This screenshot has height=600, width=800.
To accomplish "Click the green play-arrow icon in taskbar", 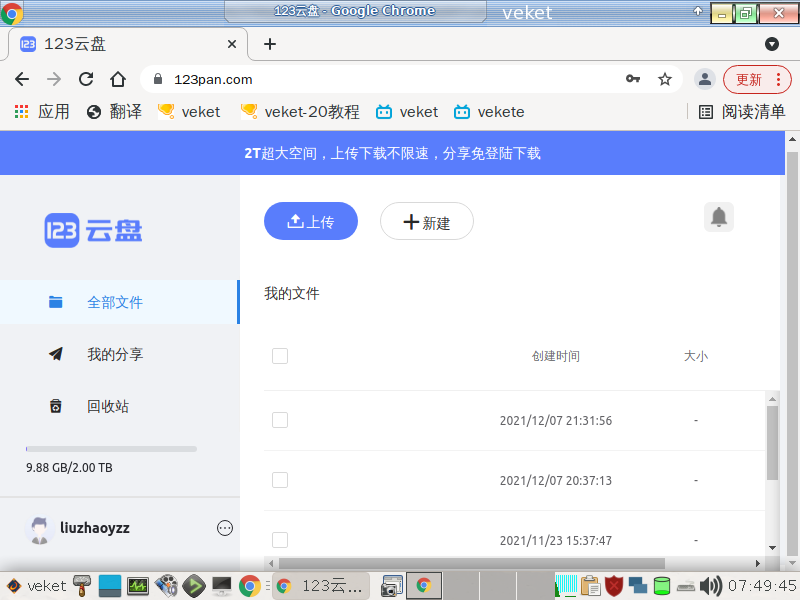I will [194, 586].
